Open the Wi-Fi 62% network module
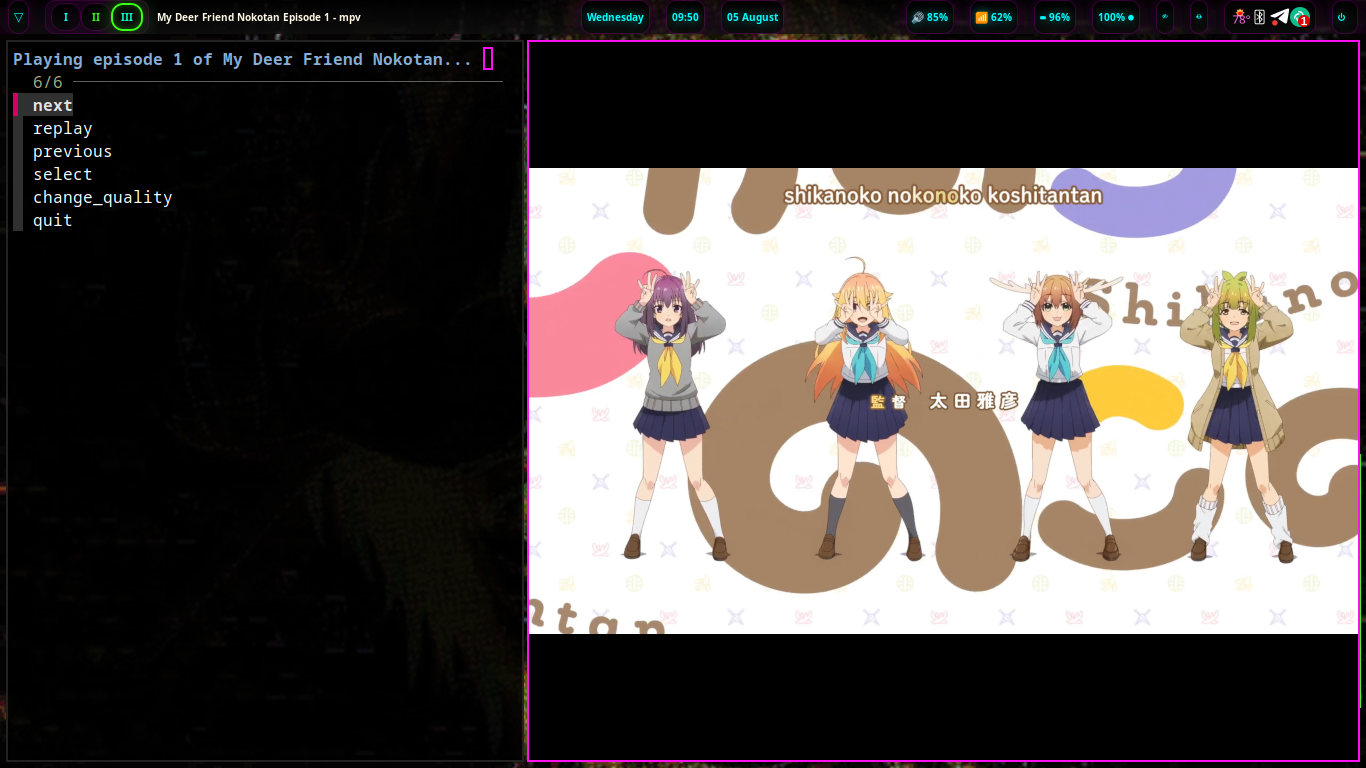Screen dimensions: 1366x768 (993, 17)
